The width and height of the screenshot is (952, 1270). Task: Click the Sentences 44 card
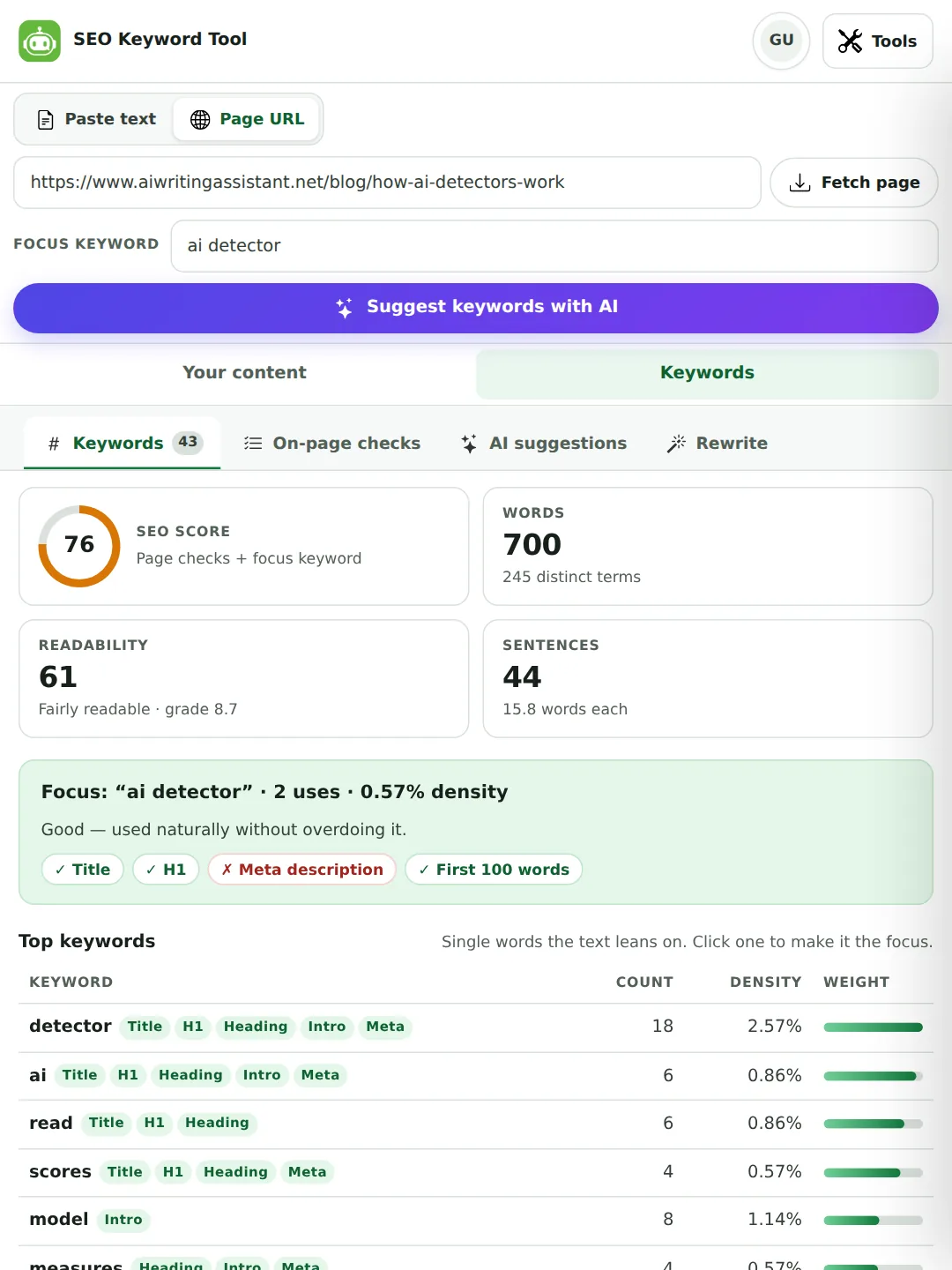coord(708,678)
